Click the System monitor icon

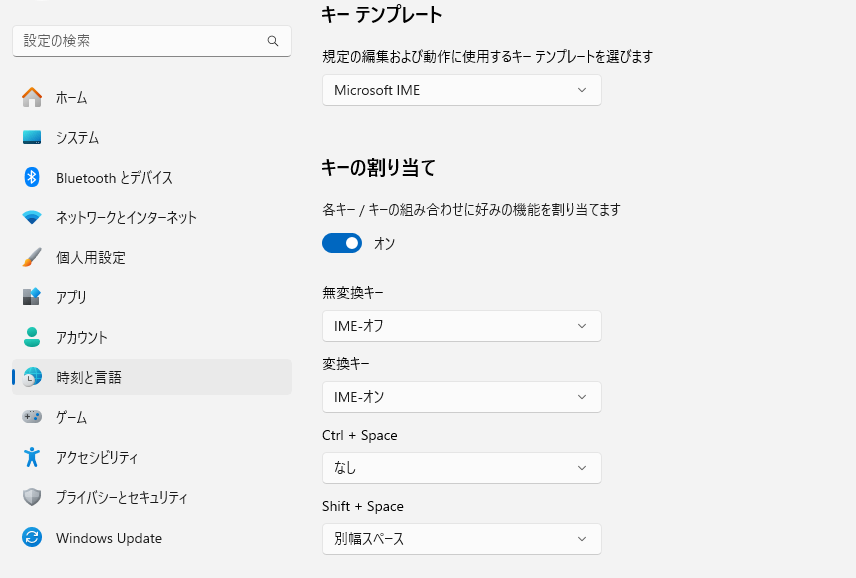click(x=32, y=137)
